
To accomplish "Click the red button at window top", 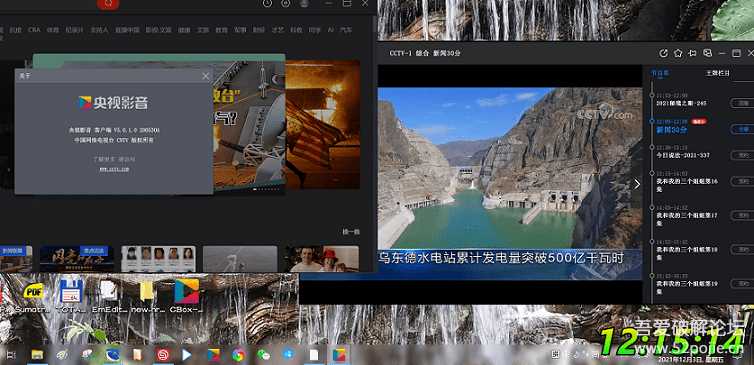I will click(108, 4).
